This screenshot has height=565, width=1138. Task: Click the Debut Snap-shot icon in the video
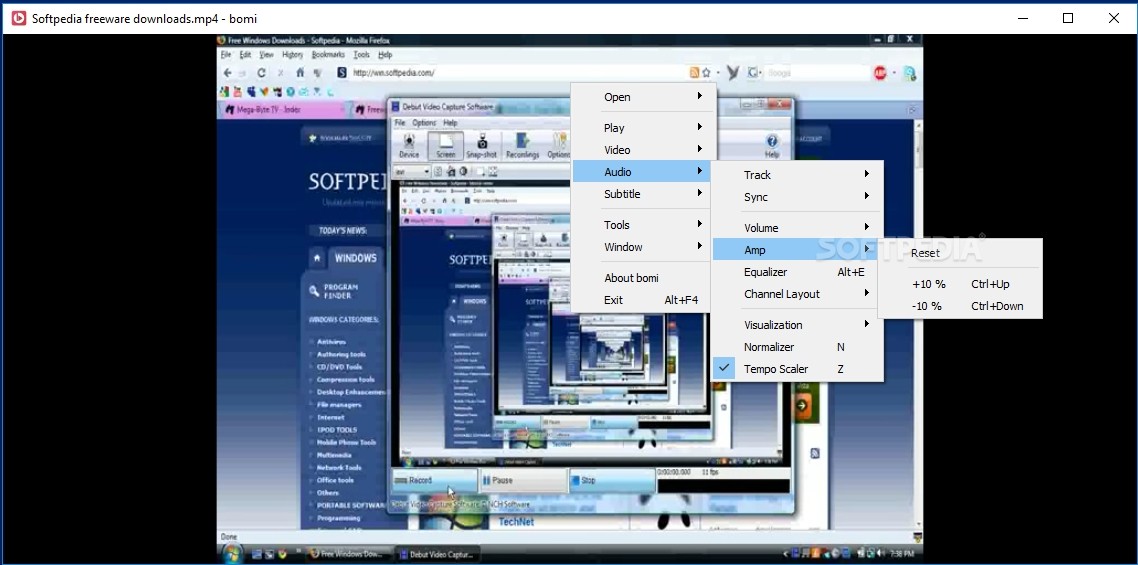point(480,146)
